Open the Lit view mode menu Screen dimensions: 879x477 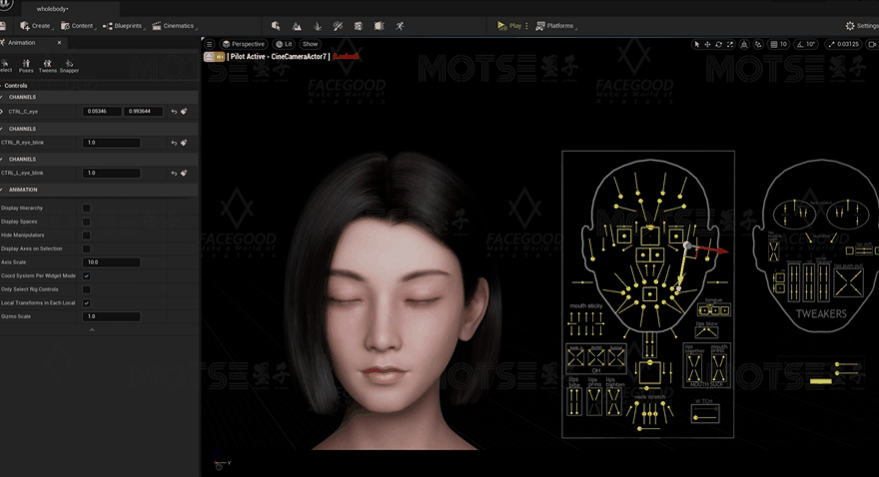click(x=284, y=44)
